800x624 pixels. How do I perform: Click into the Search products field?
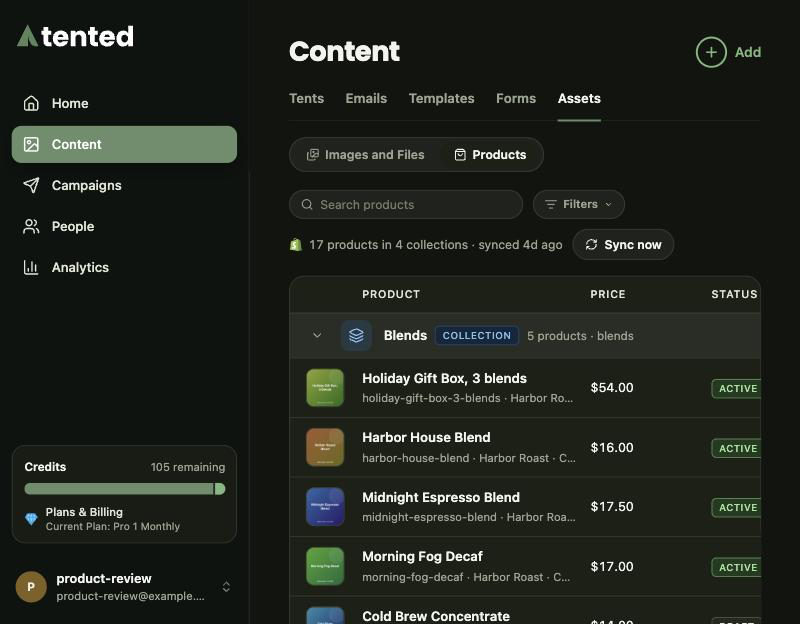pos(406,205)
